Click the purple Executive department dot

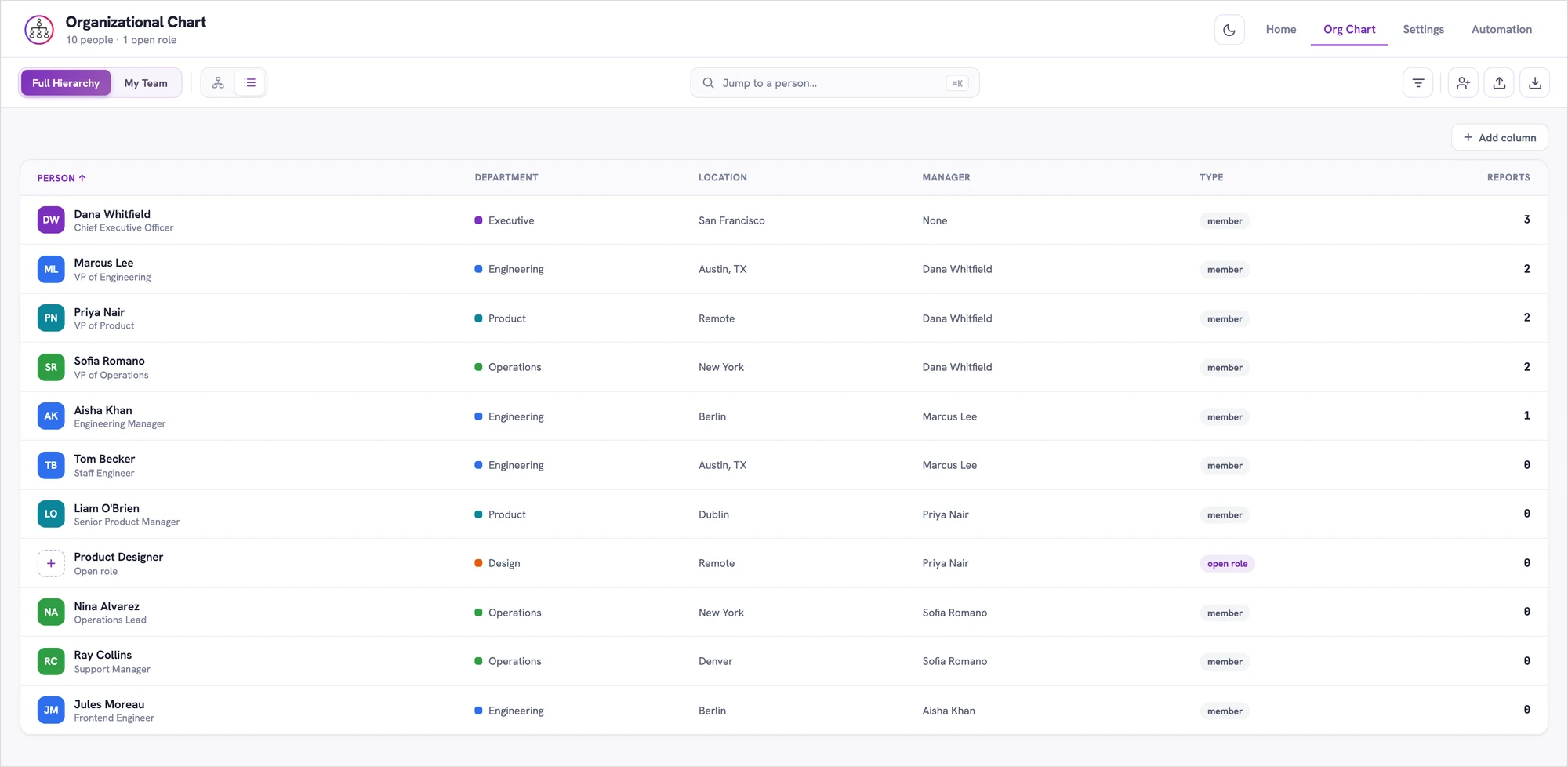(x=478, y=220)
